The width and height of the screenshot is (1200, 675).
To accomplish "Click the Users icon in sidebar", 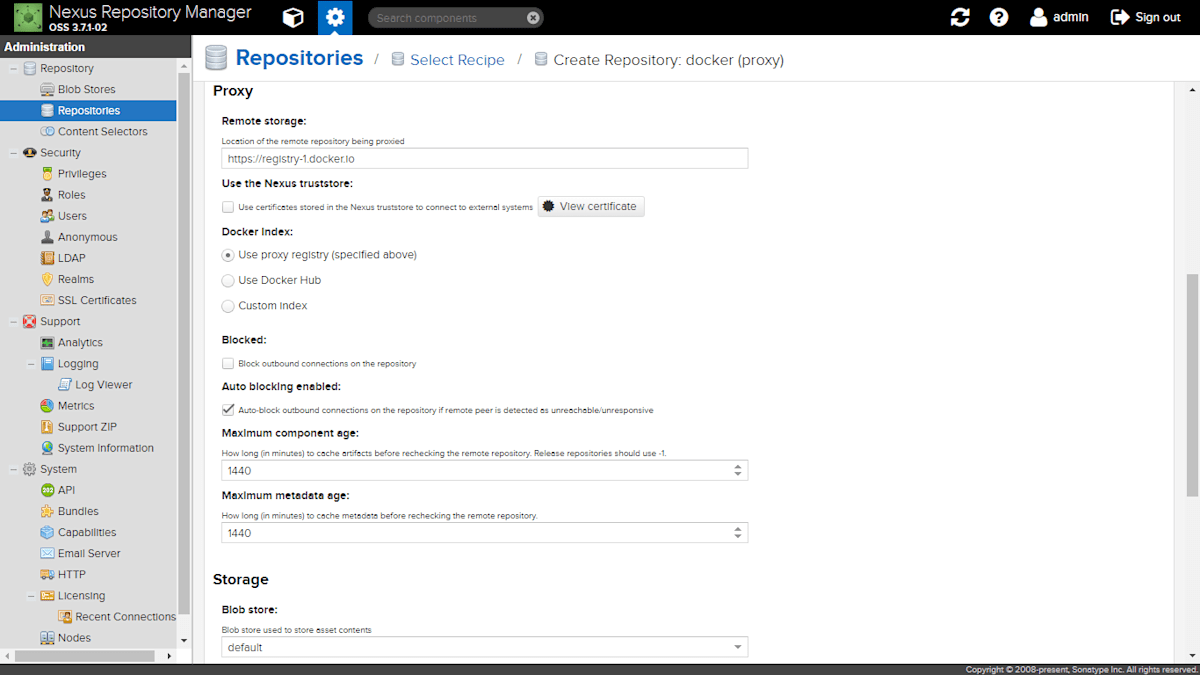I will point(47,216).
